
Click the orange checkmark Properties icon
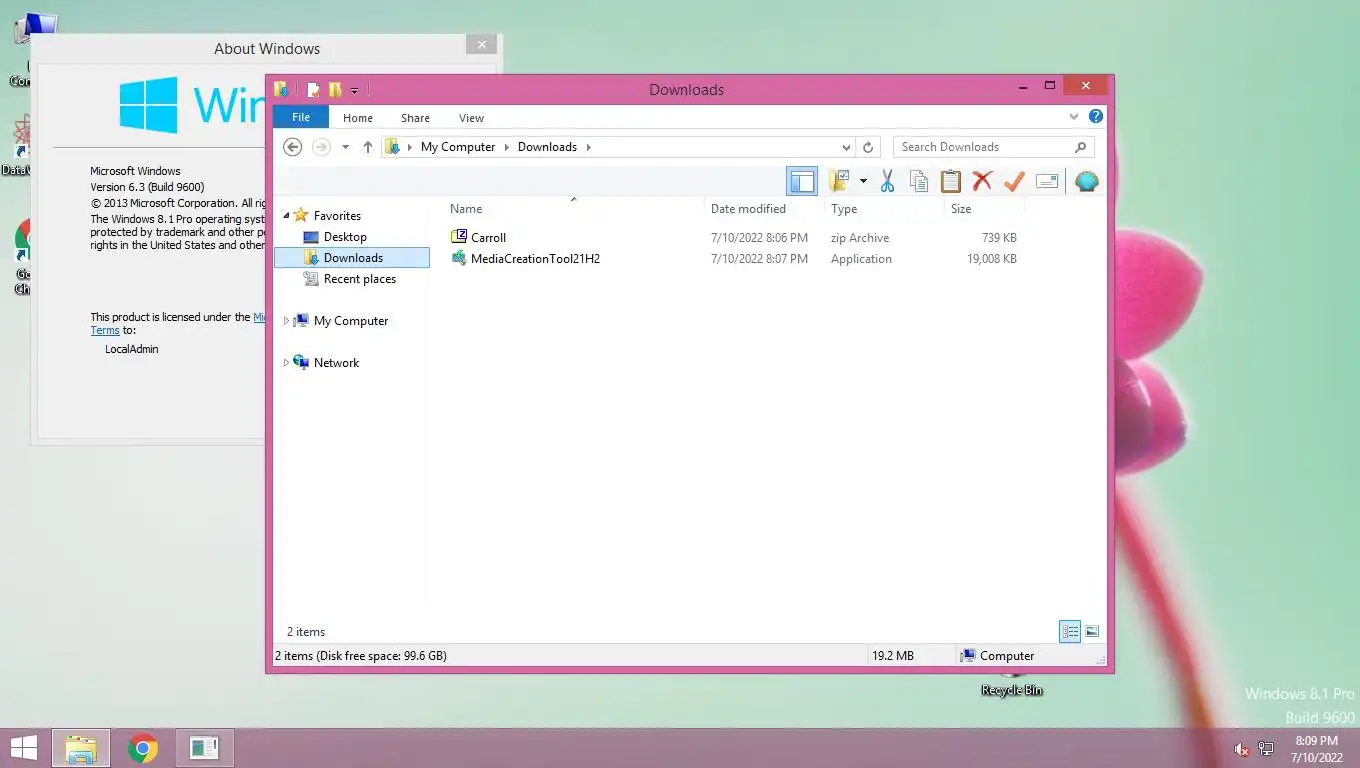[x=1014, y=181]
